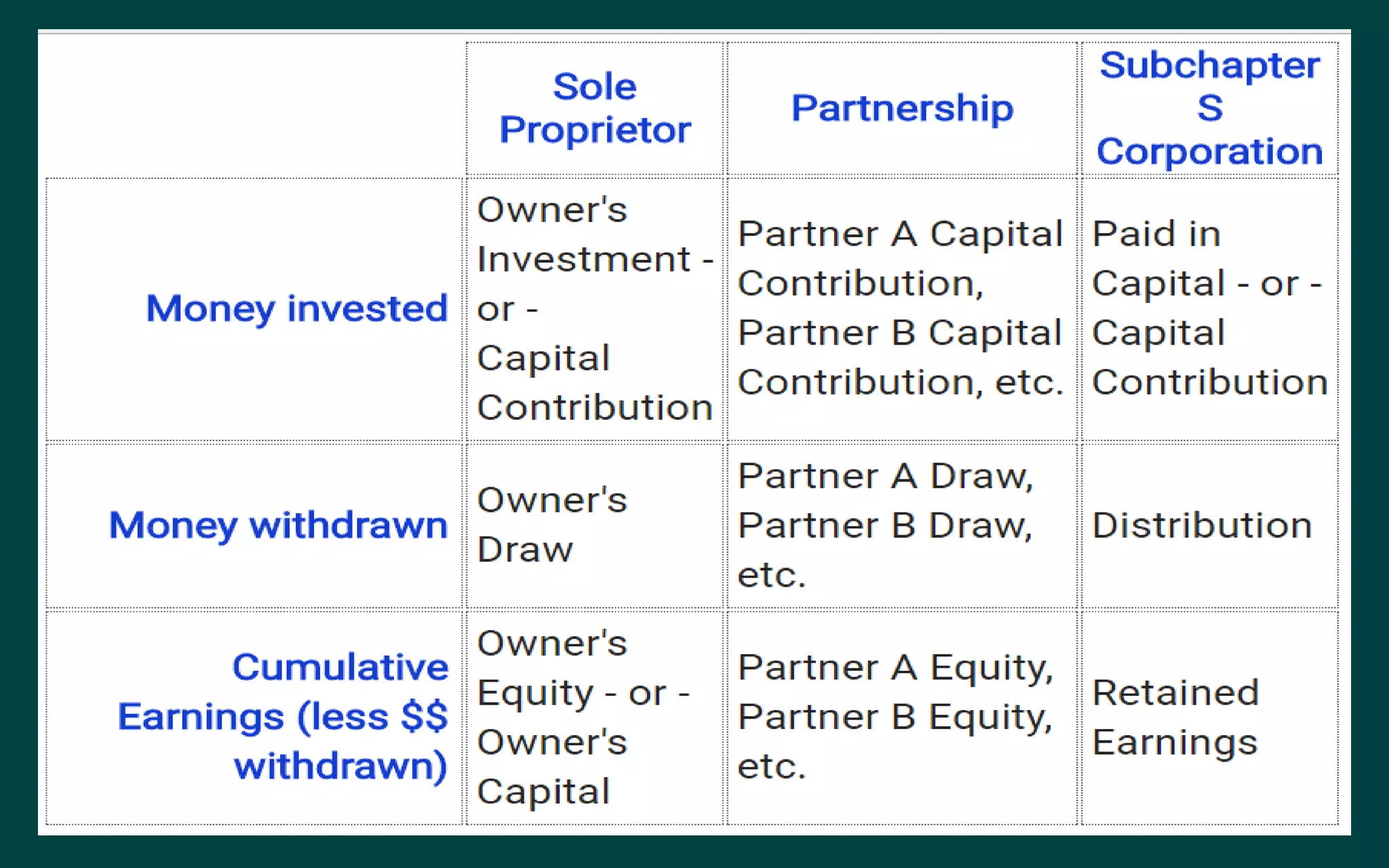Image resolution: width=1389 pixels, height=868 pixels.
Task: Click the Money withdrawn row label
Action: click(279, 525)
